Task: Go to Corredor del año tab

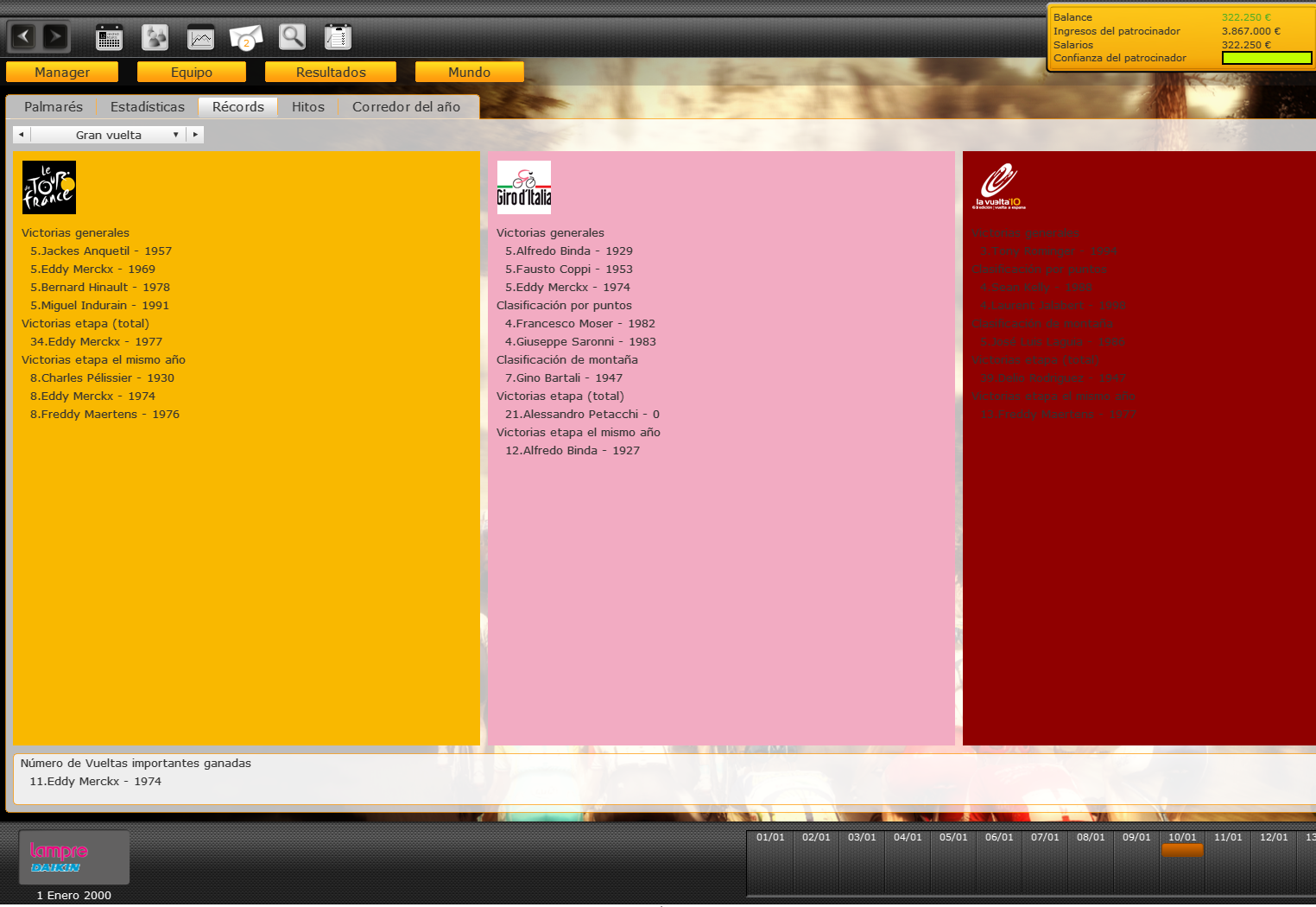Action: (406, 107)
